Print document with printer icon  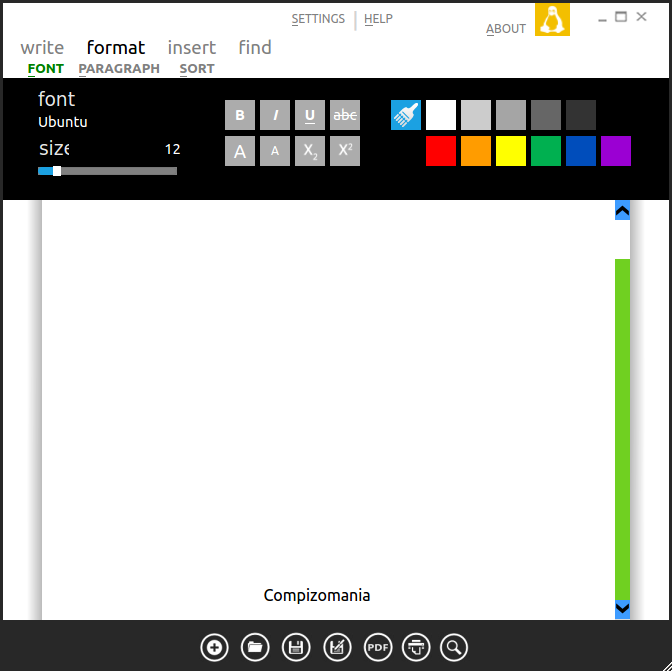(416, 647)
